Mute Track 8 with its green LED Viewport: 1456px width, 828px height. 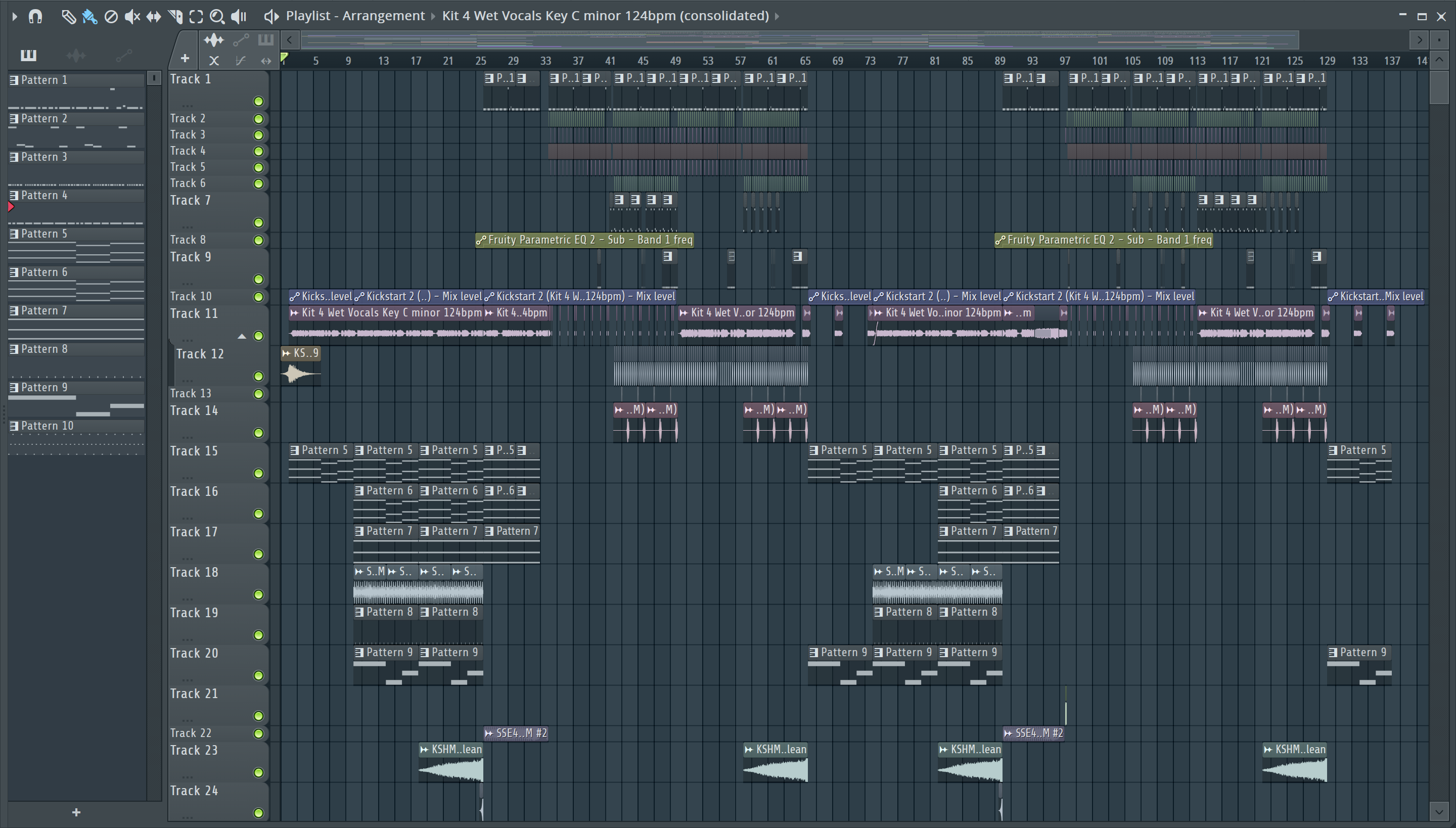click(x=258, y=240)
